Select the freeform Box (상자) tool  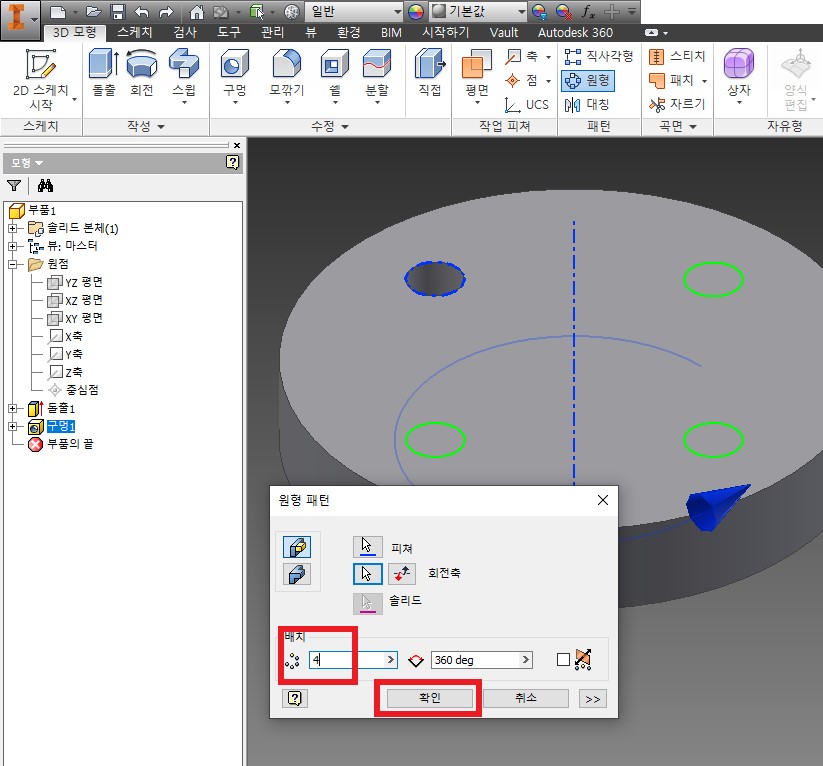[738, 76]
